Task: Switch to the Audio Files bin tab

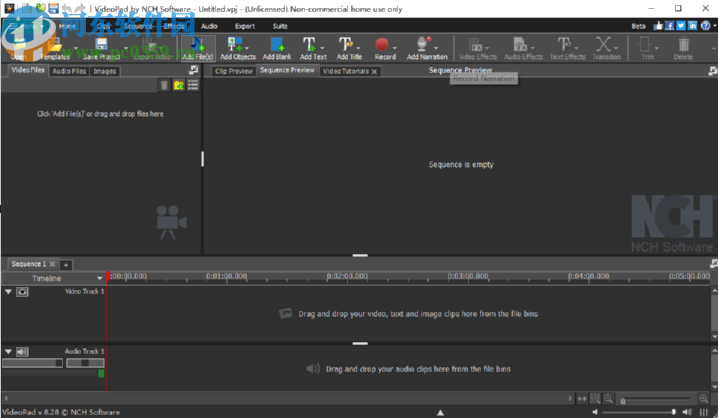Action: 69,71
